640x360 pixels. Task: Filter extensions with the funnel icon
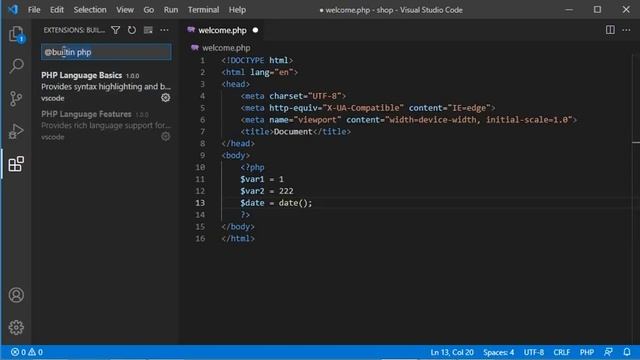point(116,30)
